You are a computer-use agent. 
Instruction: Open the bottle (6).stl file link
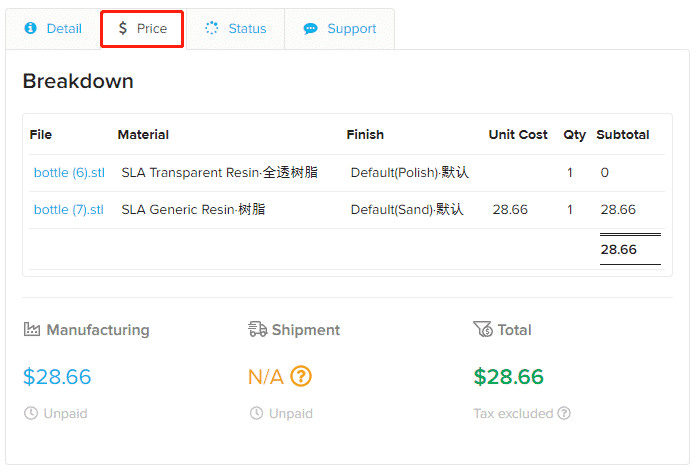pyautogui.click(x=69, y=172)
